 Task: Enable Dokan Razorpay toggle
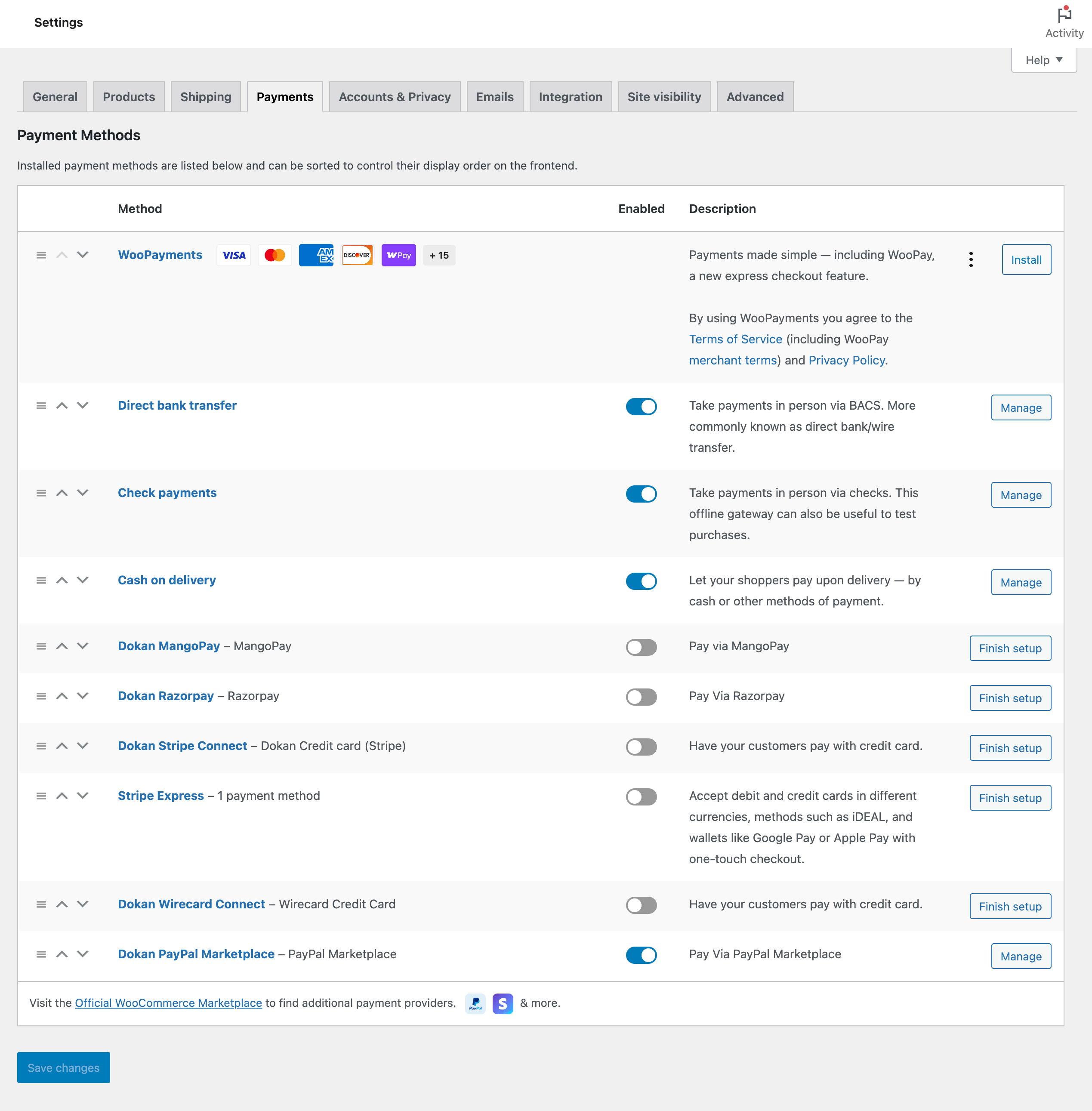pos(641,697)
